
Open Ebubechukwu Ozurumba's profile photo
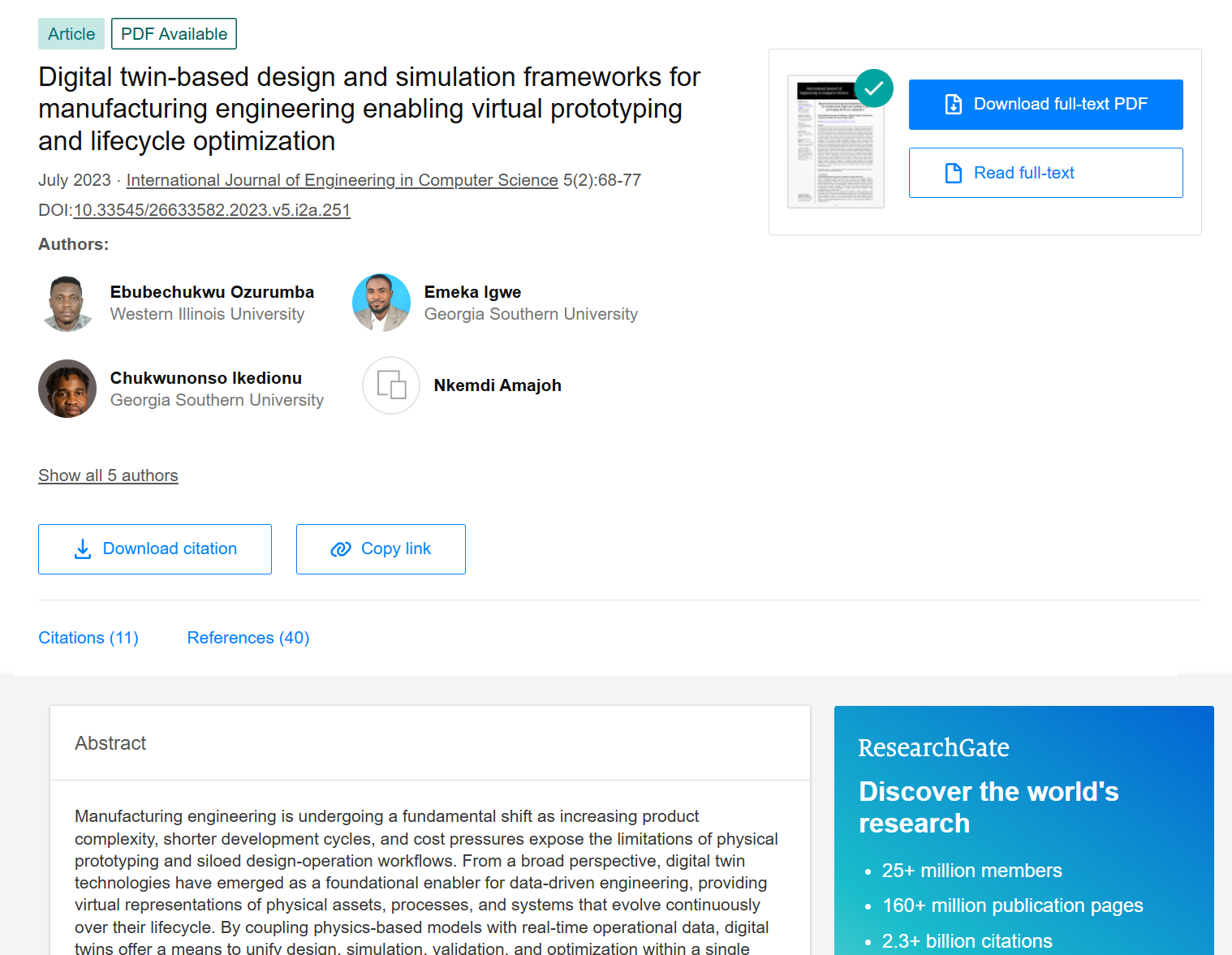67,303
